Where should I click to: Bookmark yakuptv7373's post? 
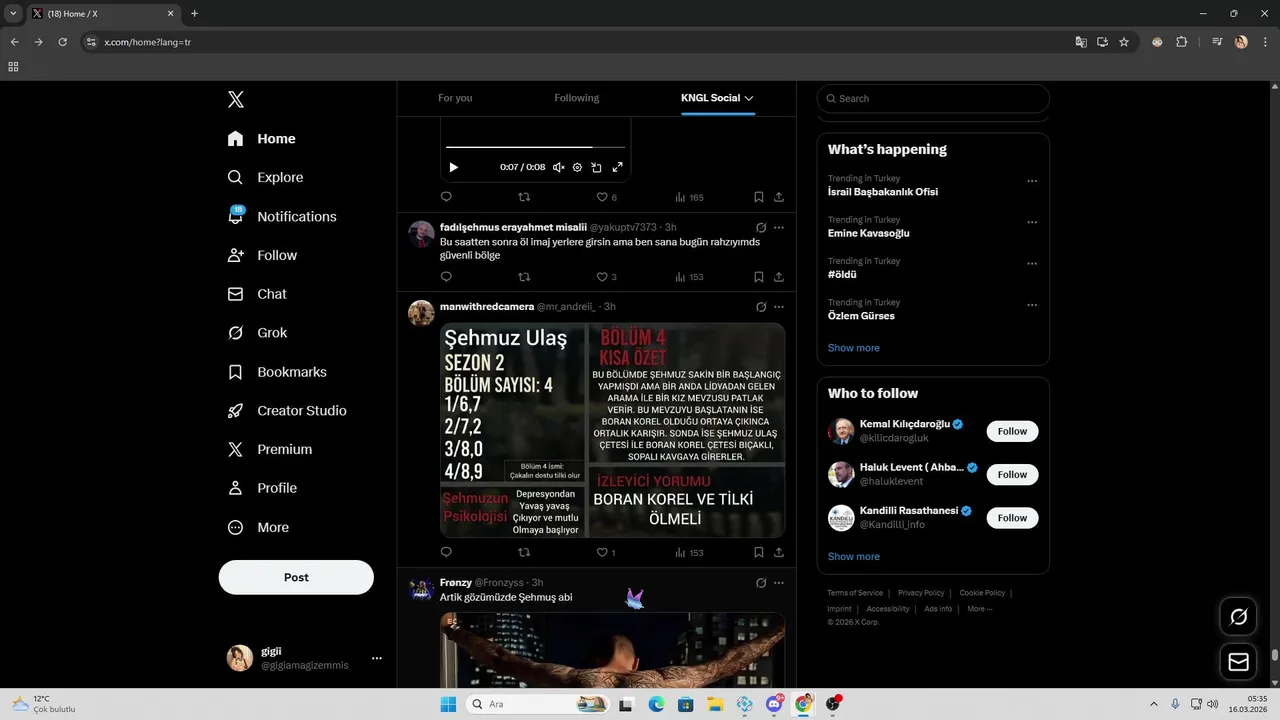coord(759,277)
